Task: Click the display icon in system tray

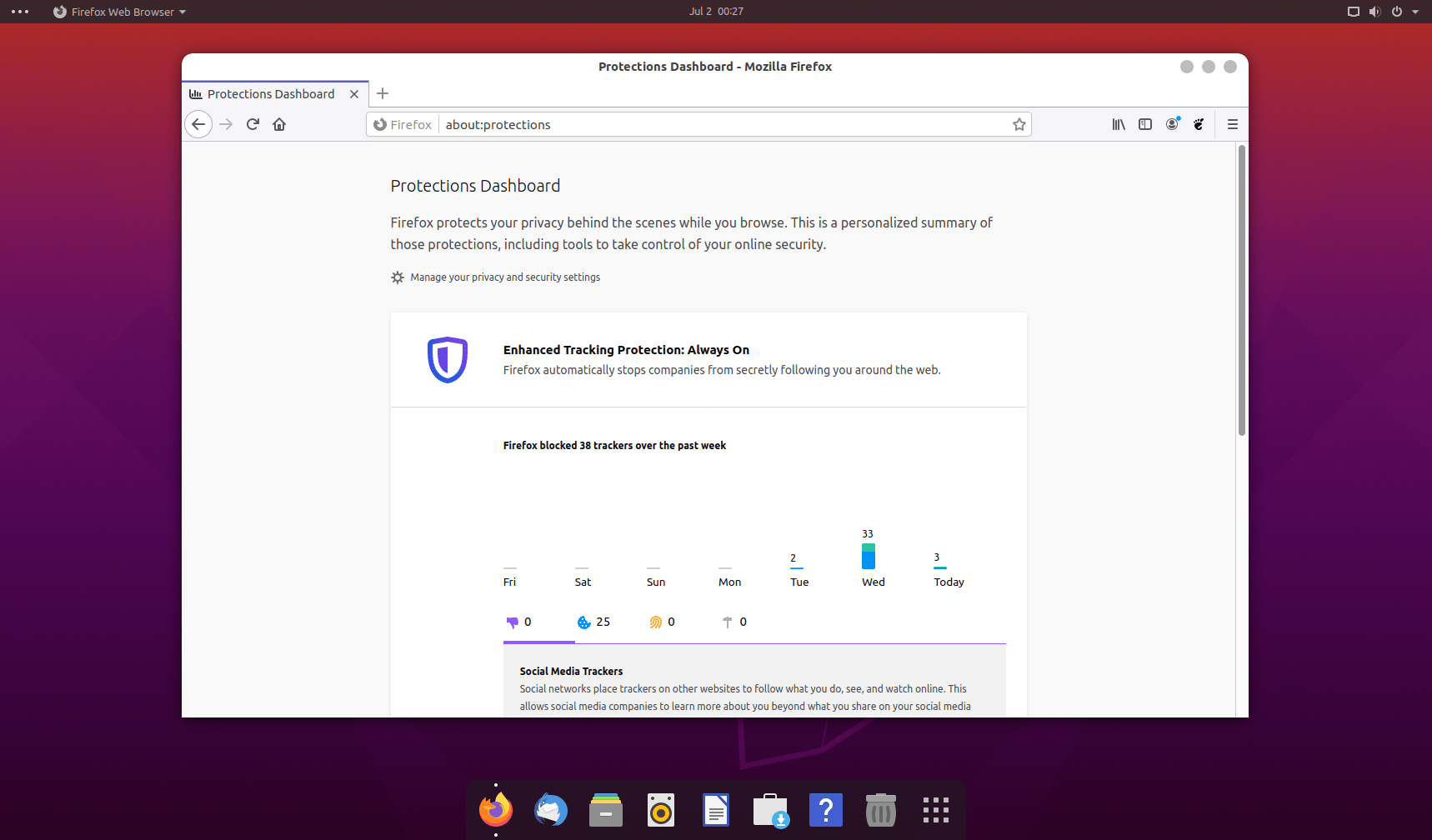Action: [1353, 12]
